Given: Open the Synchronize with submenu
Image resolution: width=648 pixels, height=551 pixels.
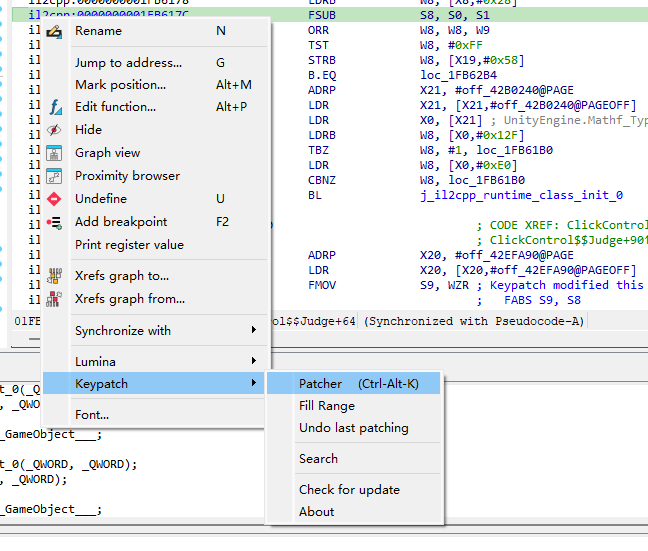Looking at the screenshot, I should click(156, 331).
